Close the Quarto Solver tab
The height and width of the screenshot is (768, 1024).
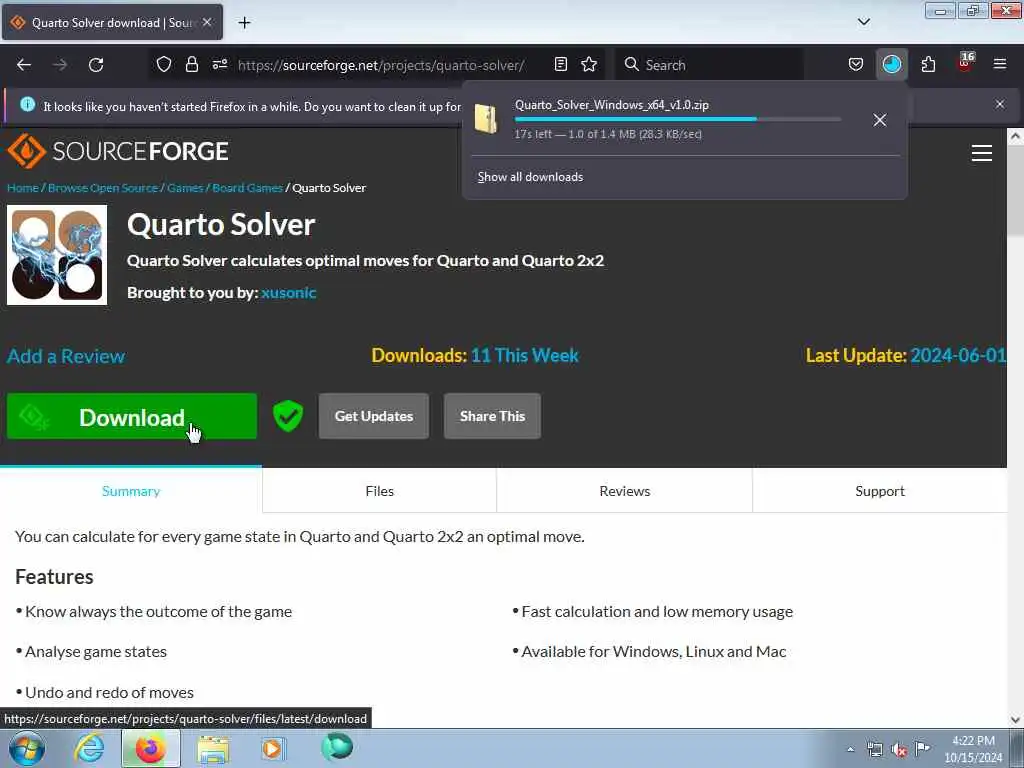pos(207,22)
